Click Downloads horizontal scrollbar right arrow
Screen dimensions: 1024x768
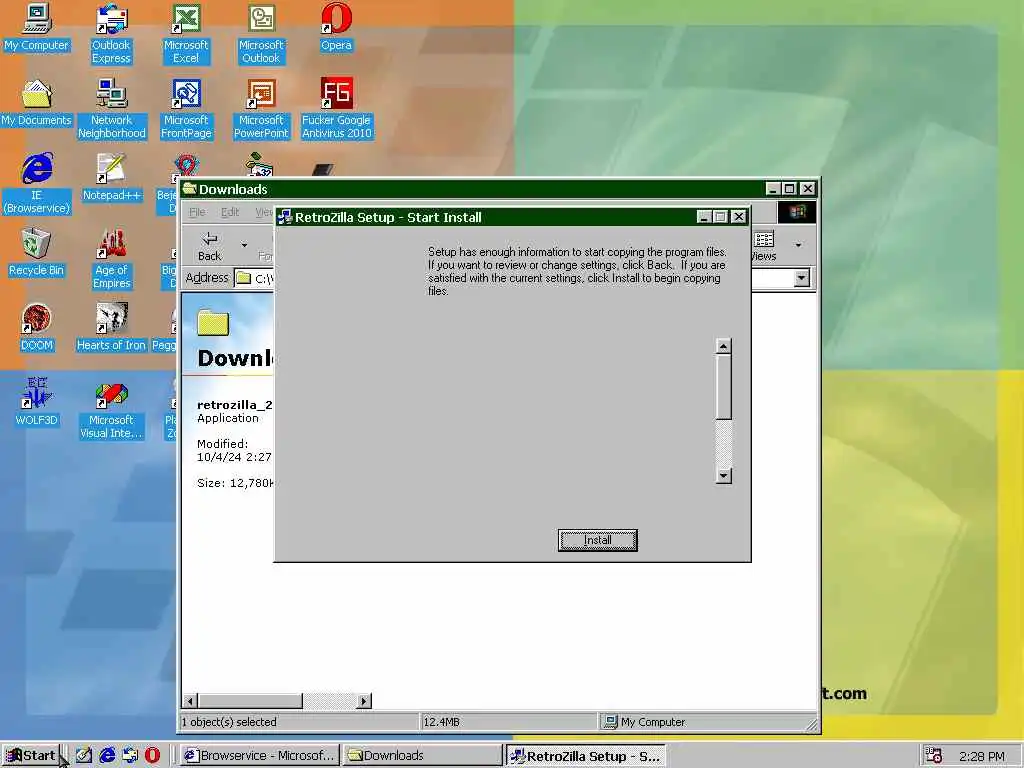(x=364, y=701)
